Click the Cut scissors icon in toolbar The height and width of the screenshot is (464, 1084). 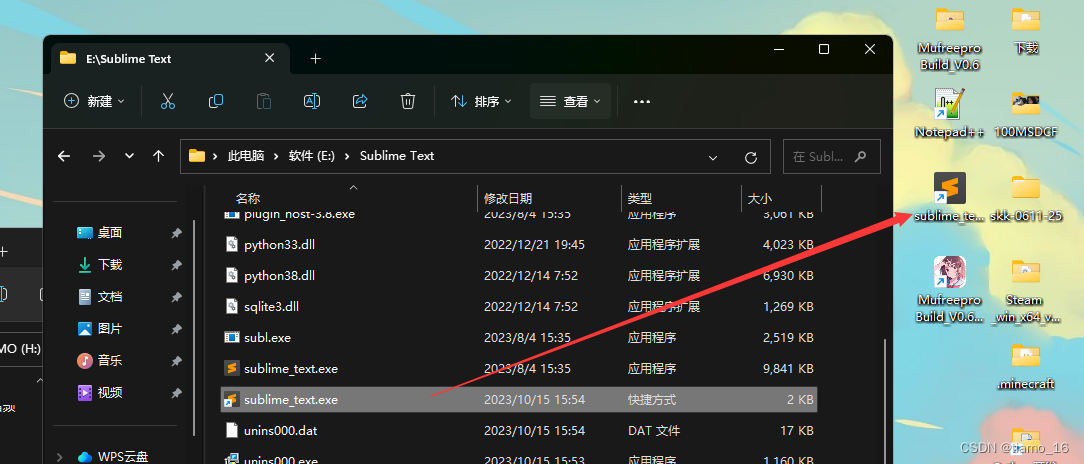coord(167,101)
